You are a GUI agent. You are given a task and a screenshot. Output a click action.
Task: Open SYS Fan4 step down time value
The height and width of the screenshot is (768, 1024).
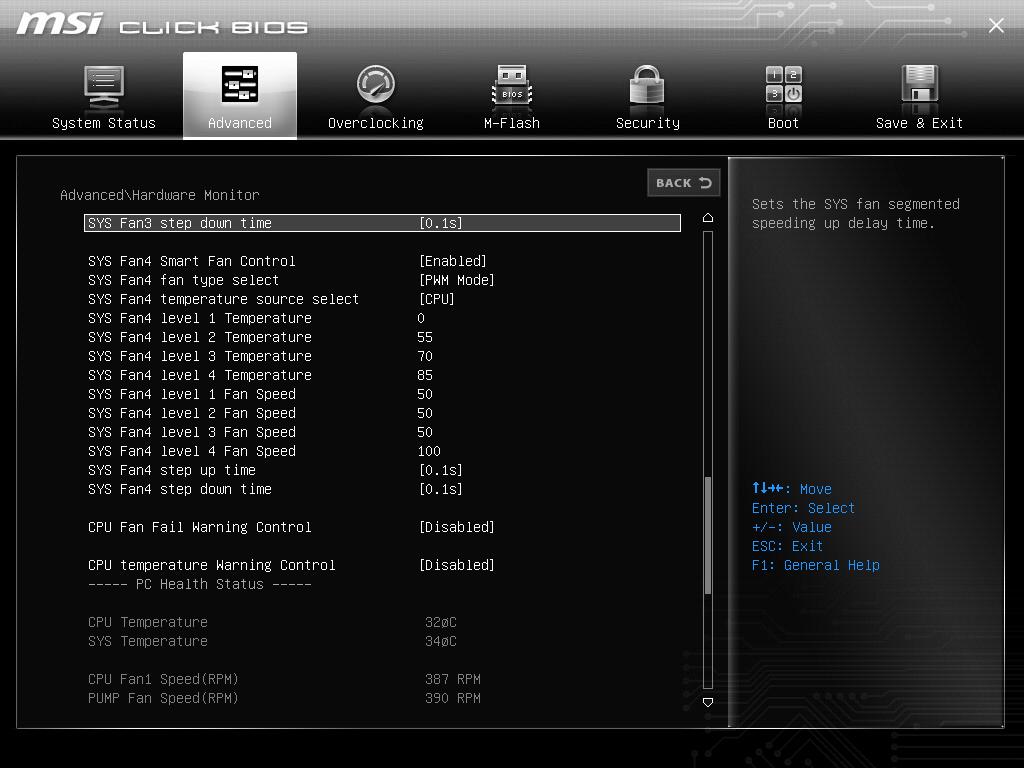[x=441, y=489]
